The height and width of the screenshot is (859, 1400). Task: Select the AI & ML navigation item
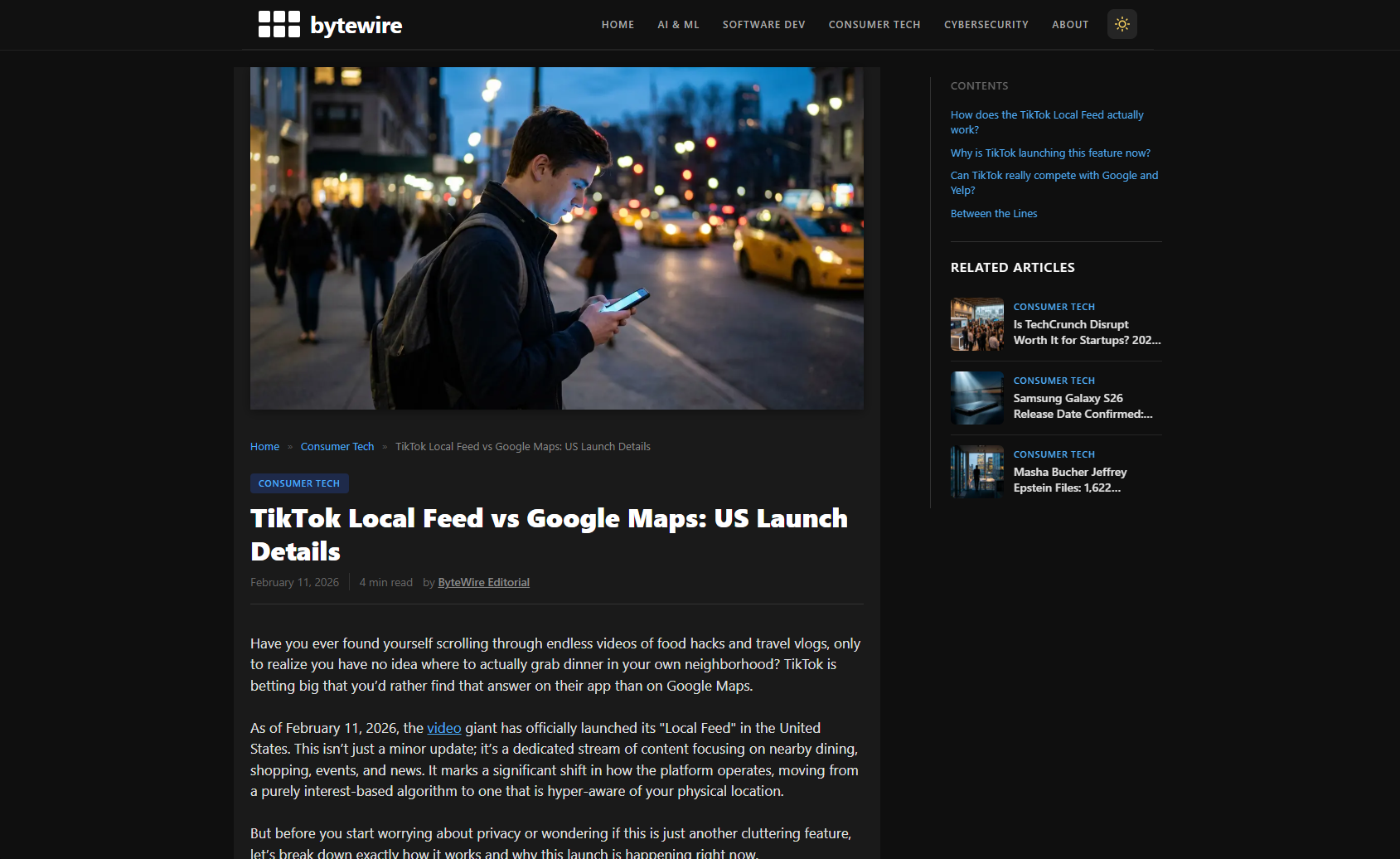(x=678, y=25)
